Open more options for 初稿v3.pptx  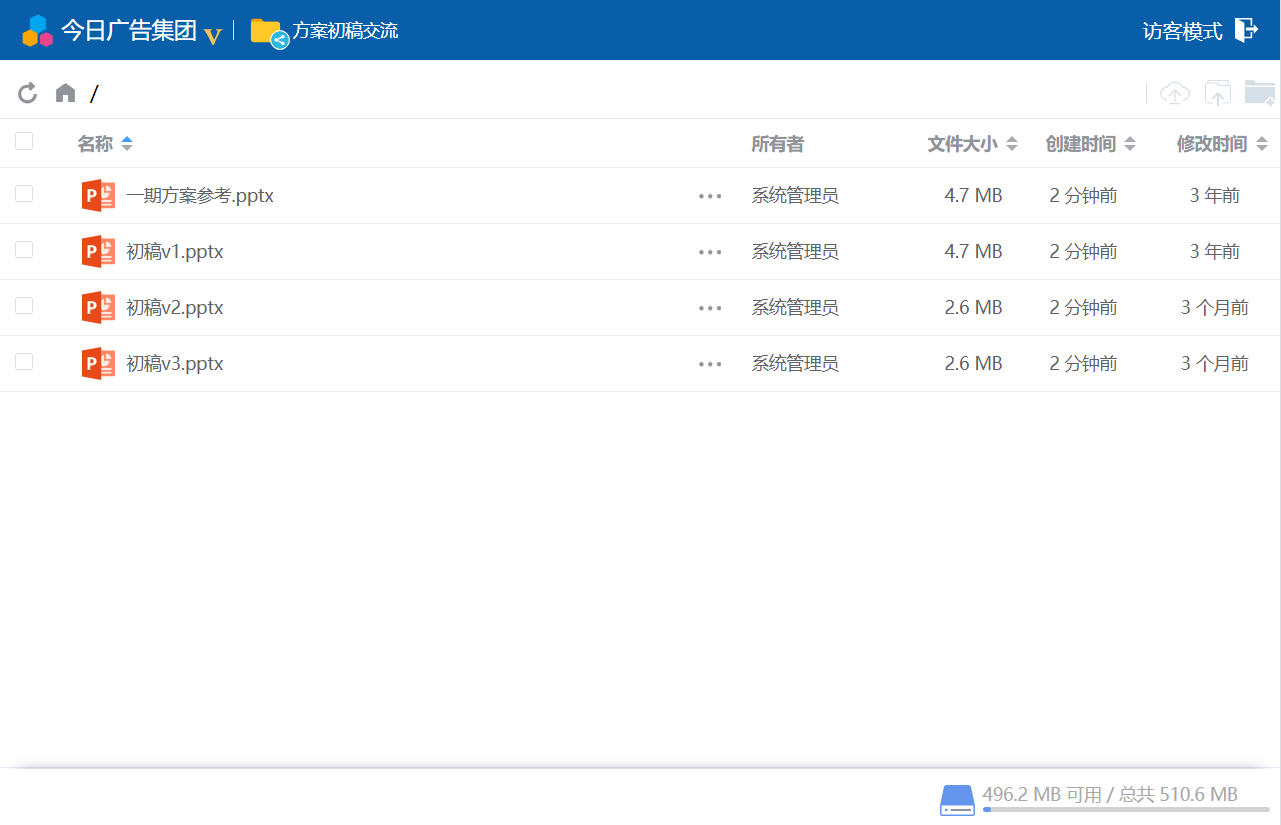[x=710, y=364]
